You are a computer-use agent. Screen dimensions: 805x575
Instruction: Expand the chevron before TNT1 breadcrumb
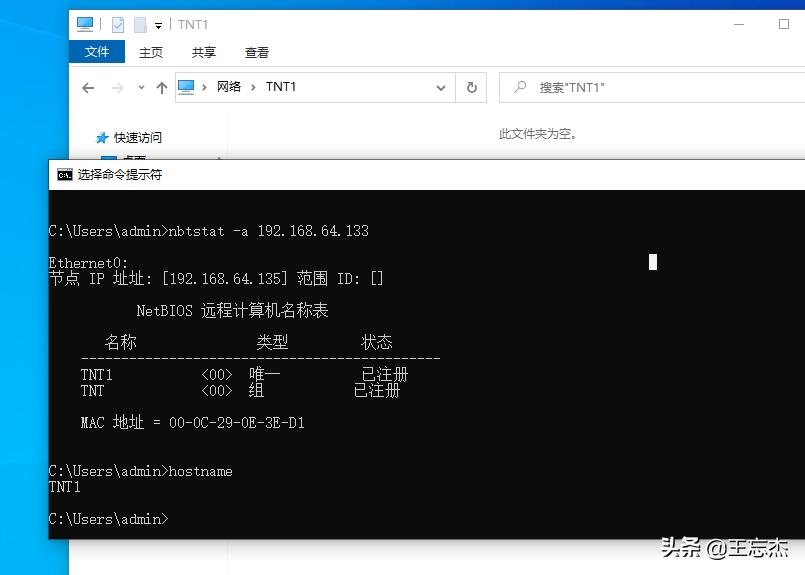click(x=253, y=87)
